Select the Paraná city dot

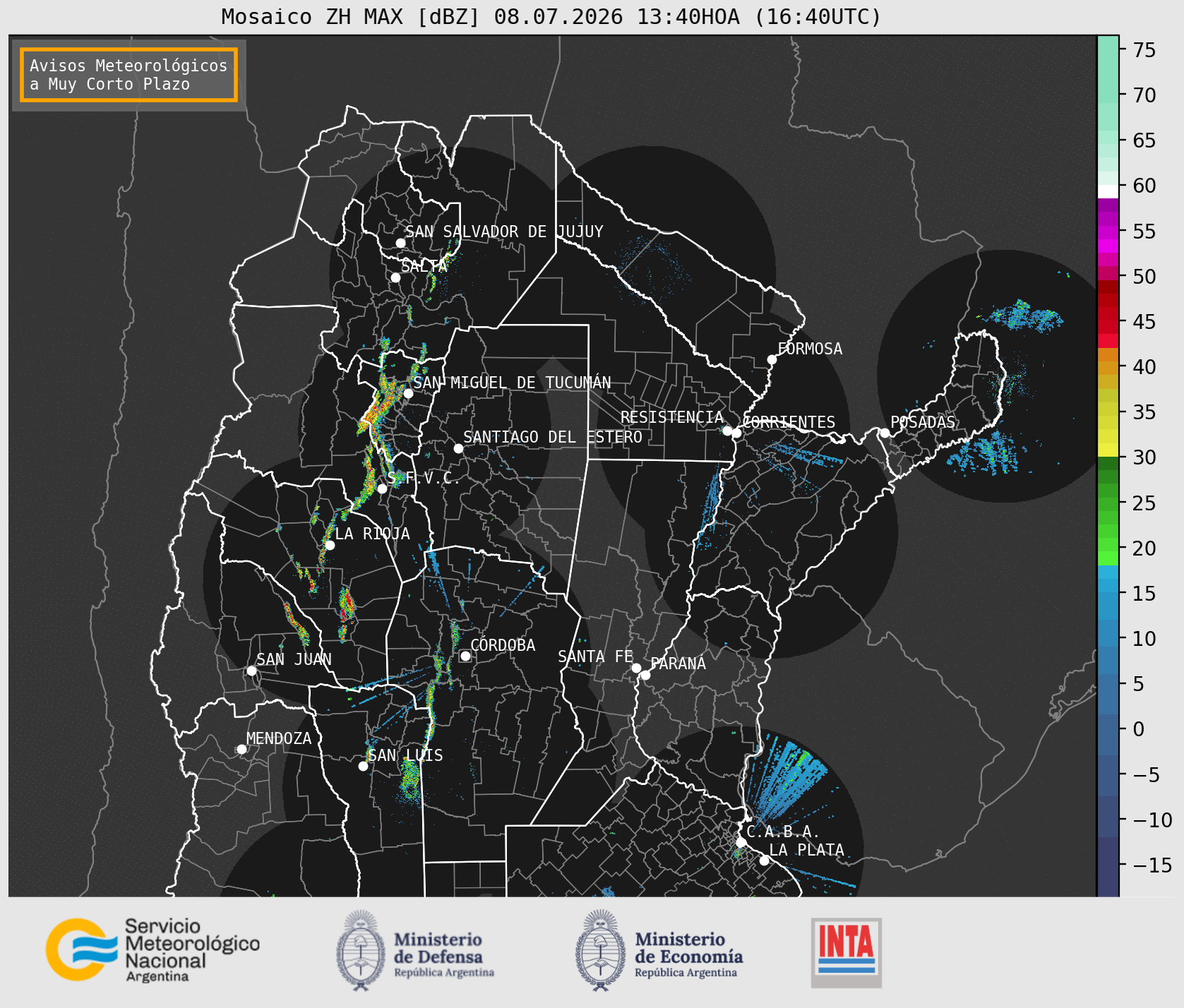coord(645,675)
